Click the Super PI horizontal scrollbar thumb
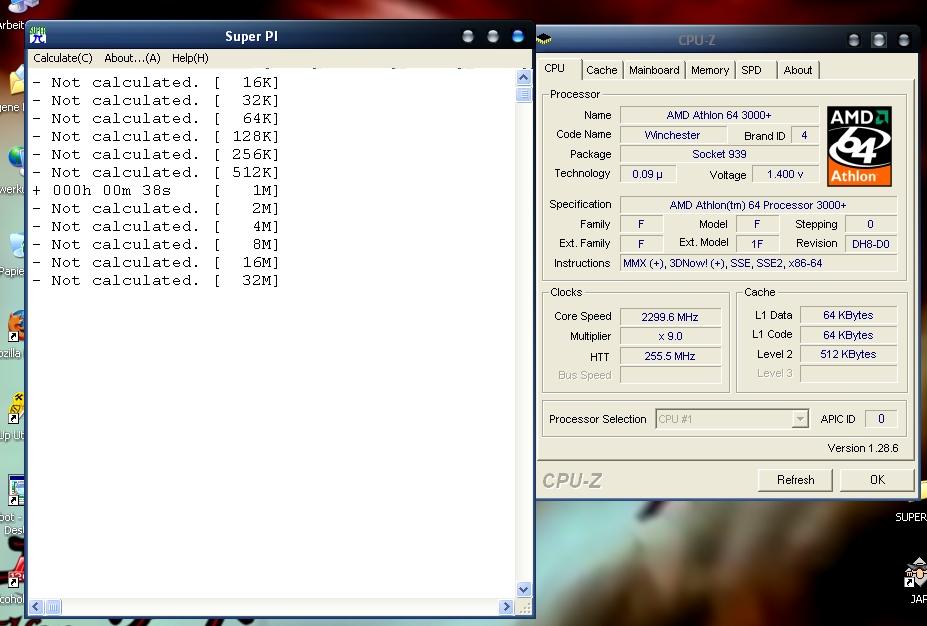927x626 pixels. pos(53,606)
